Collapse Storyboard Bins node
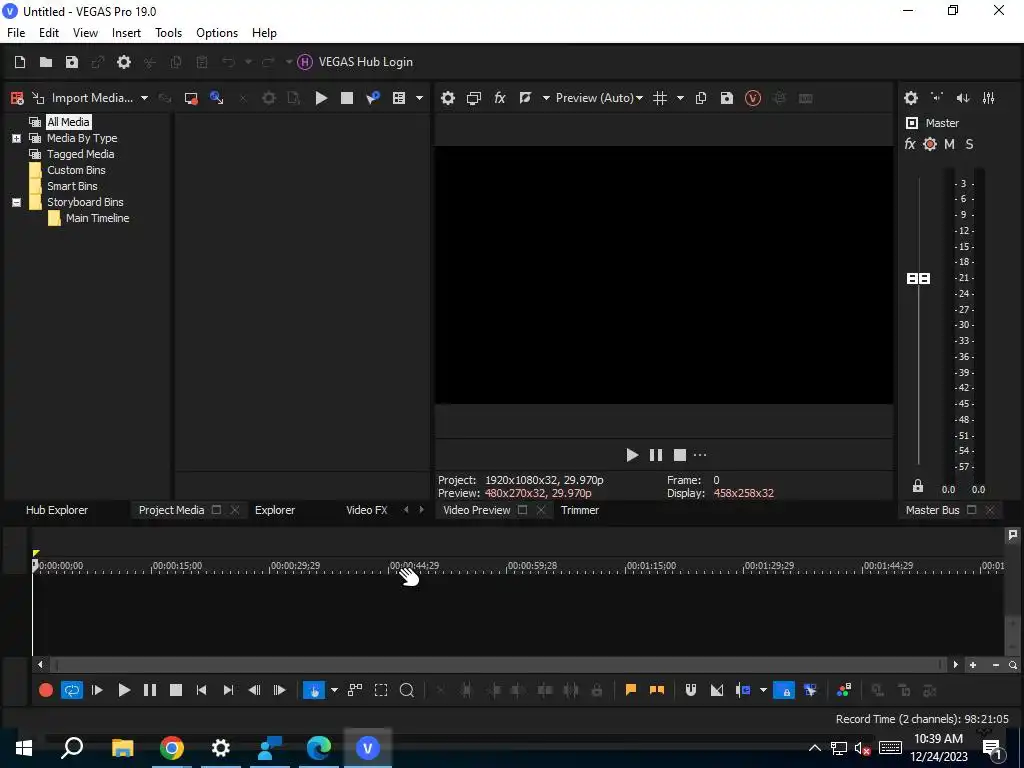Viewport: 1024px width, 768px height. click(x=16, y=202)
